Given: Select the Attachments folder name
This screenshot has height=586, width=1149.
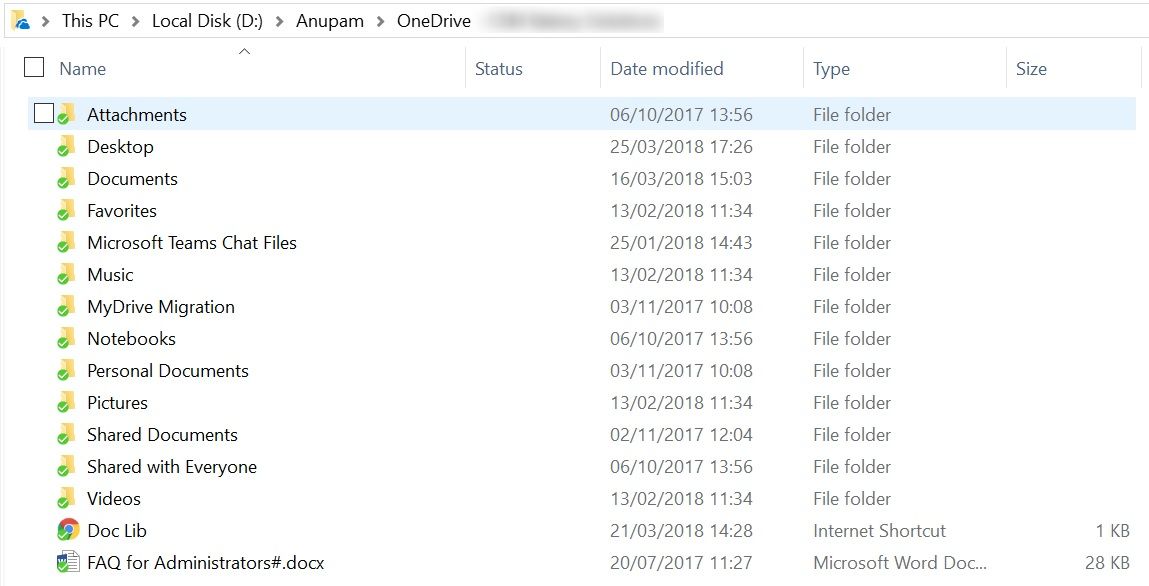Looking at the screenshot, I should [x=137, y=114].
